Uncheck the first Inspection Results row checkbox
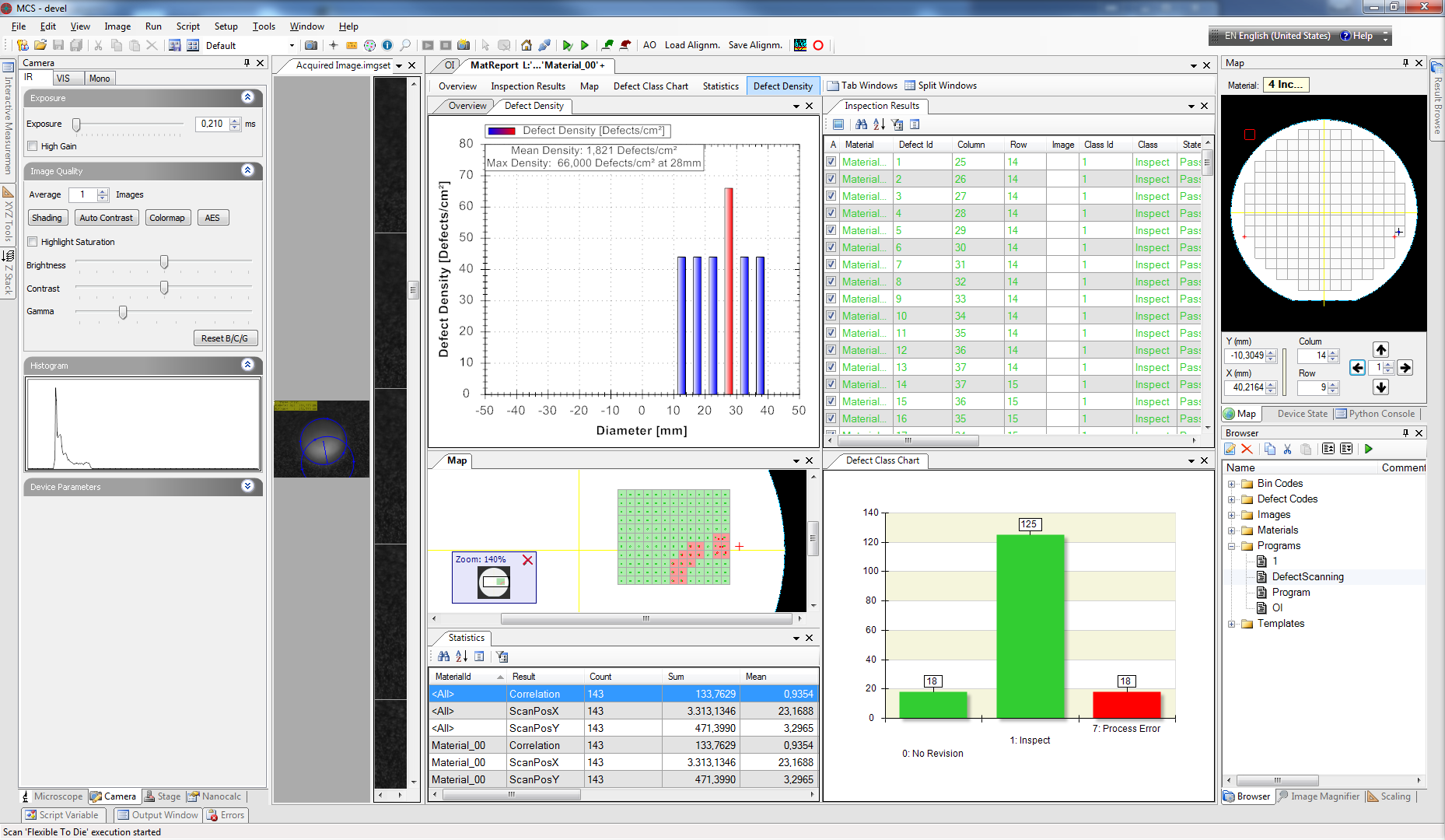 tap(831, 162)
